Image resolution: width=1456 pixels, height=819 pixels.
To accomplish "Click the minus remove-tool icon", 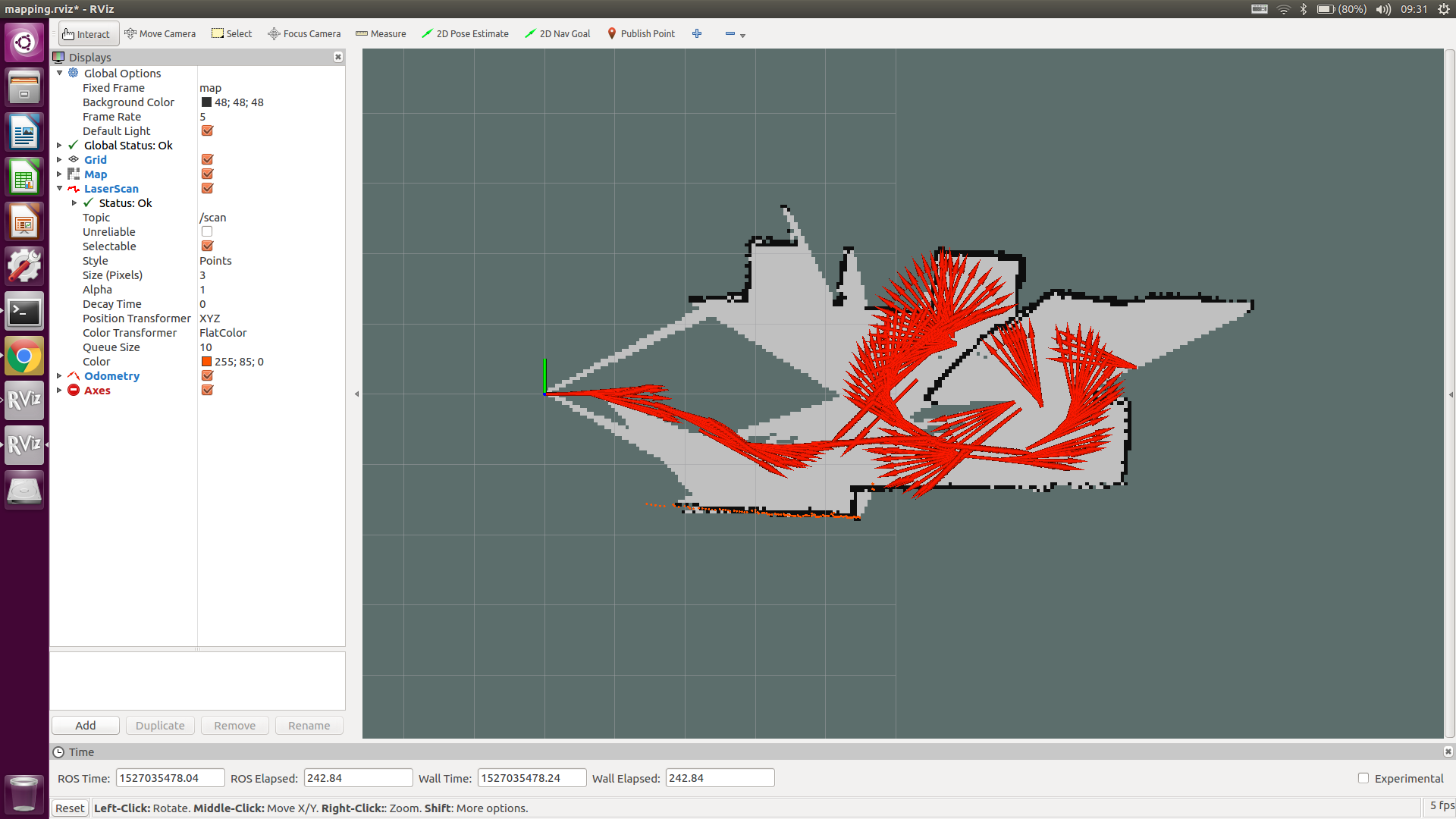I will point(730,33).
